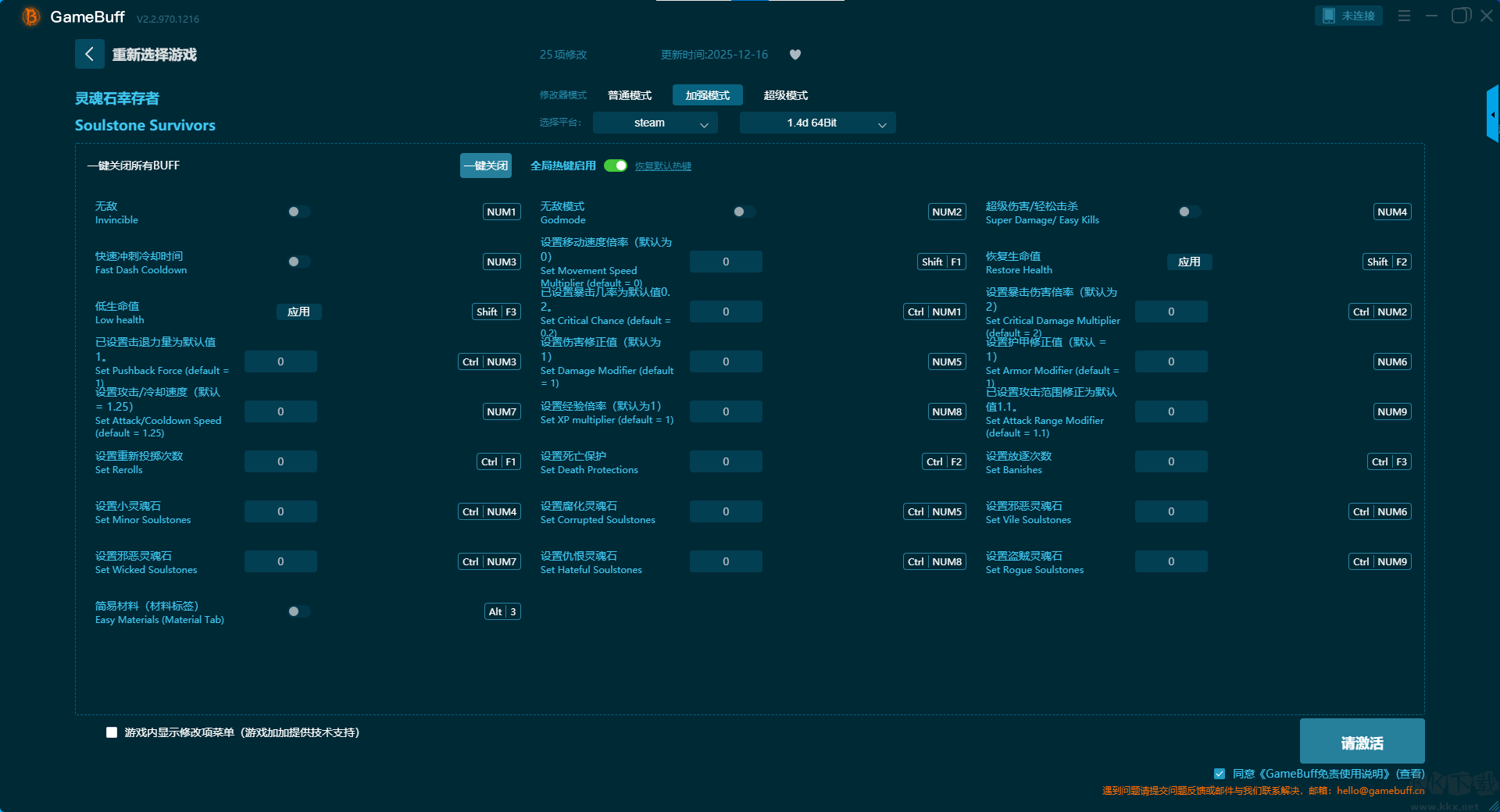This screenshot has width=1500, height=812.
Task: Click the Alt 3 hotkey badge for Easy Materials
Action: click(502, 611)
